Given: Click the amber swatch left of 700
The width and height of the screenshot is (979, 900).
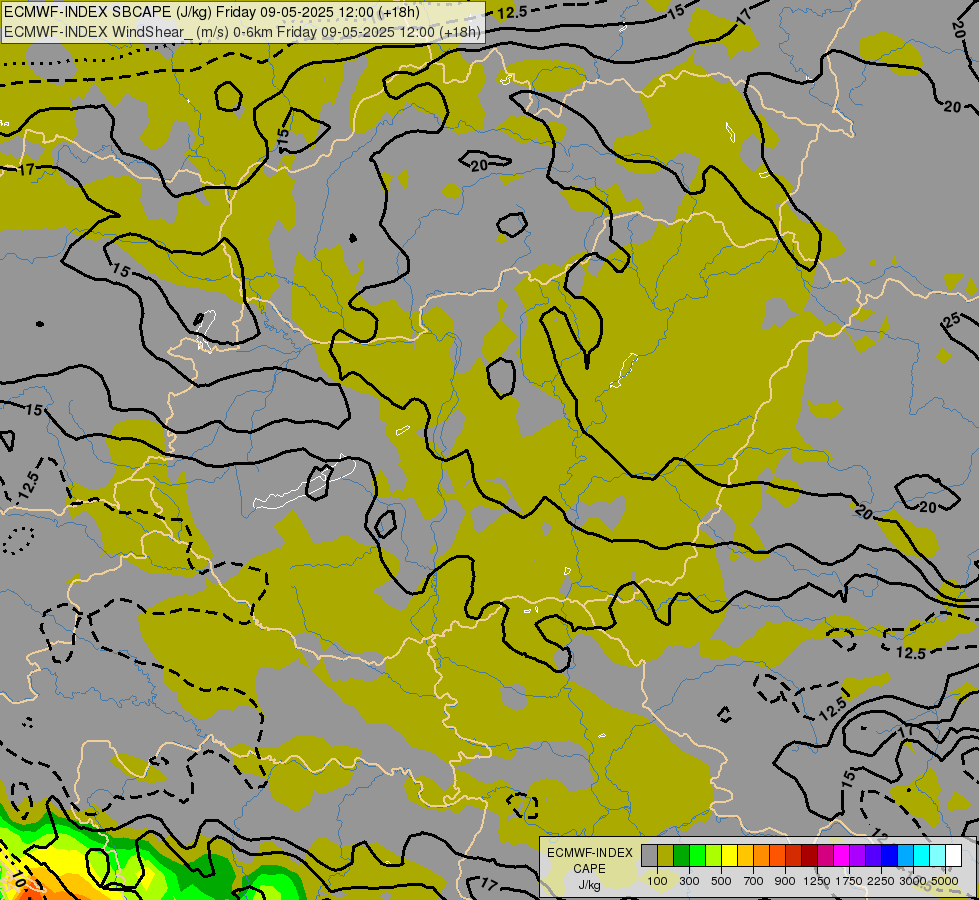Looking at the screenshot, I should [x=745, y=855].
